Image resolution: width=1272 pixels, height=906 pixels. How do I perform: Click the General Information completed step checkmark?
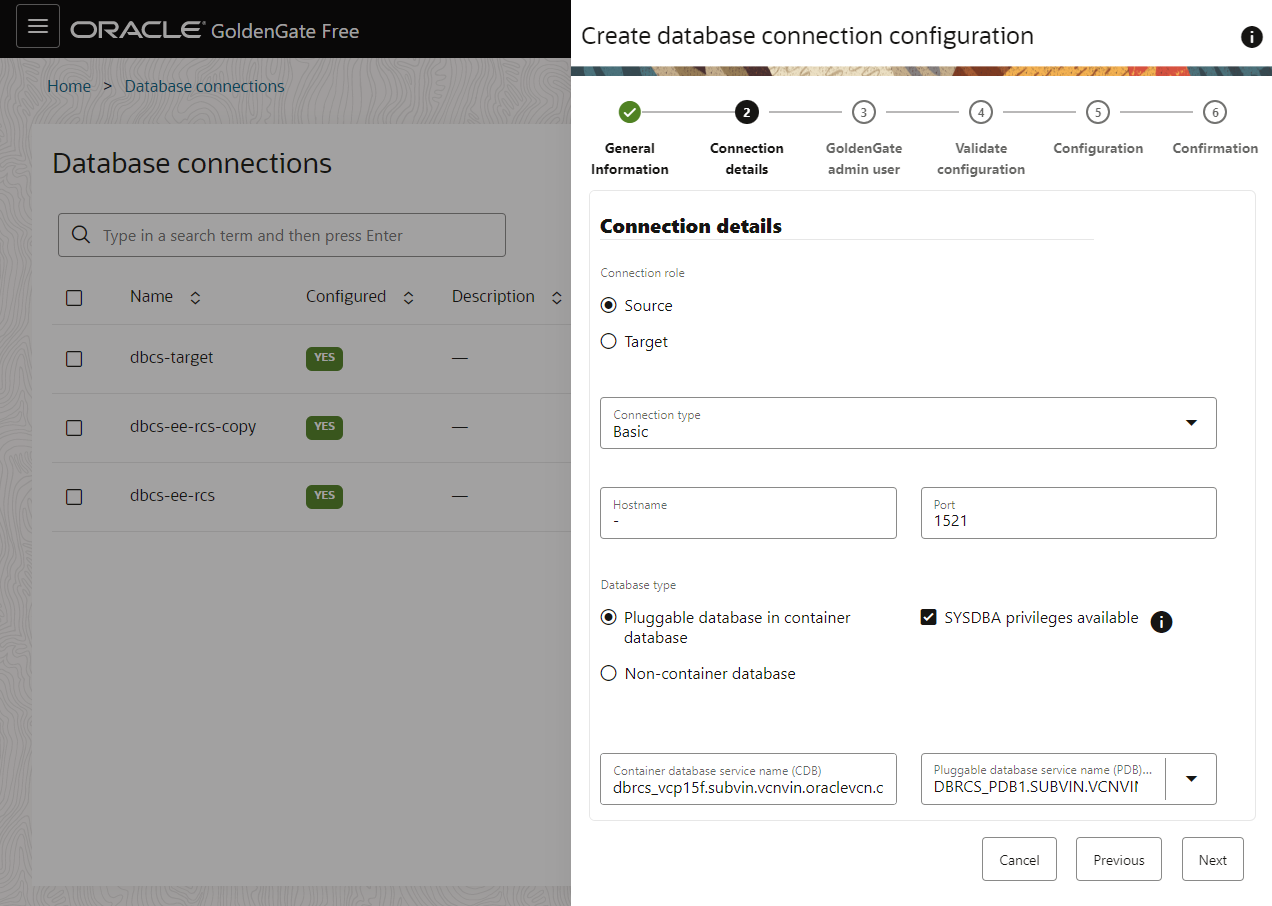pos(629,112)
